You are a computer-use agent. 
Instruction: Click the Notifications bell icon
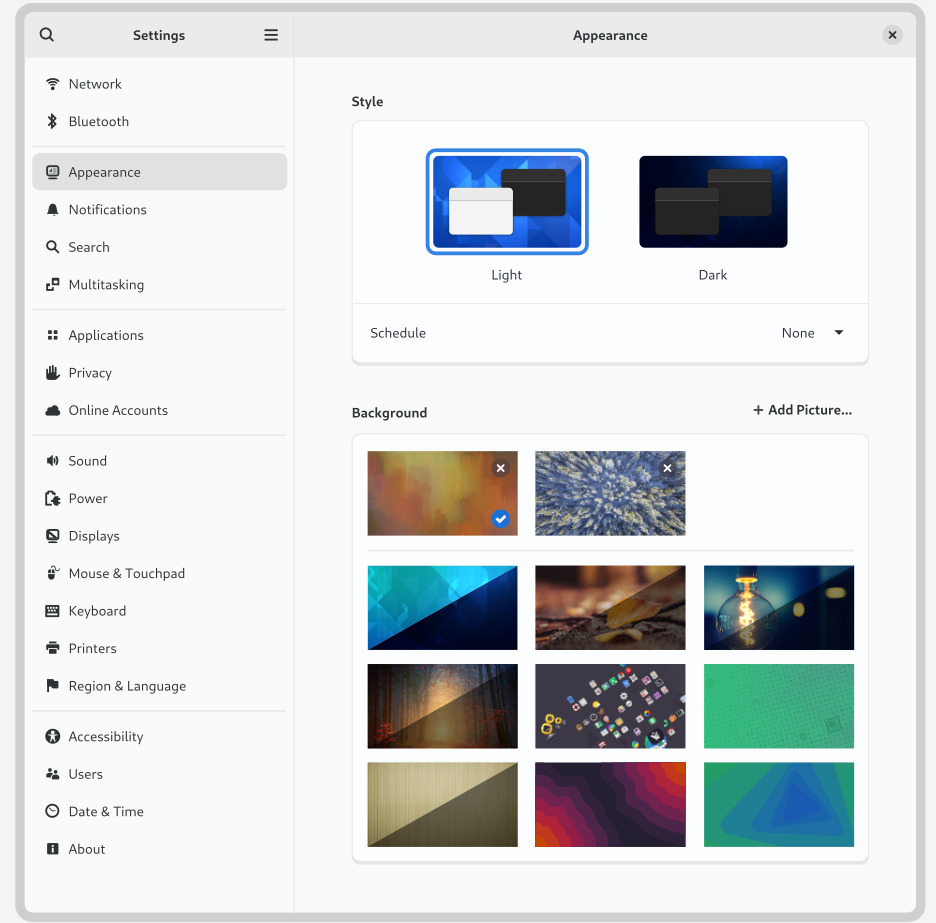53,210
